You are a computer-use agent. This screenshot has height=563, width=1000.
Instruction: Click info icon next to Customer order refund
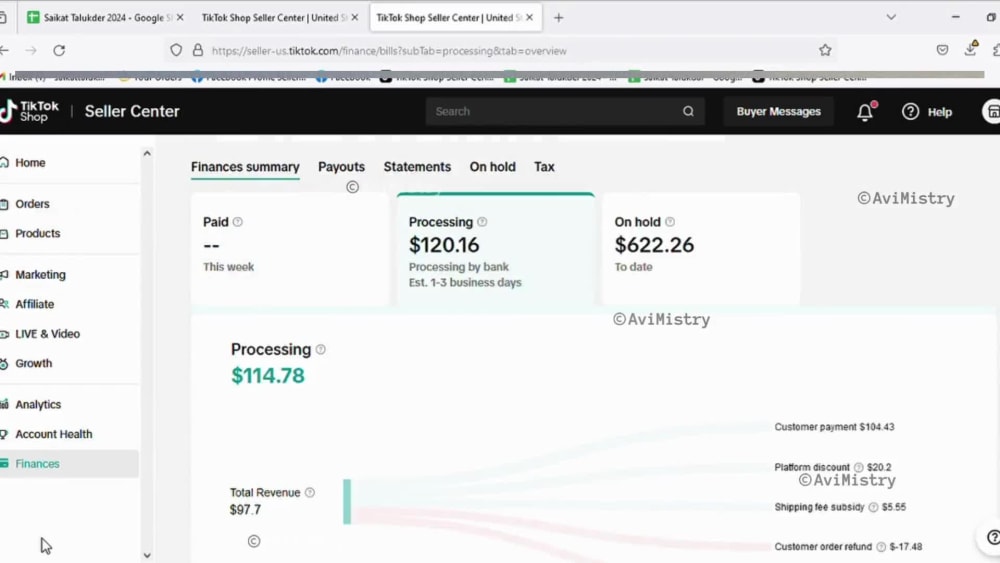(881, 546)
